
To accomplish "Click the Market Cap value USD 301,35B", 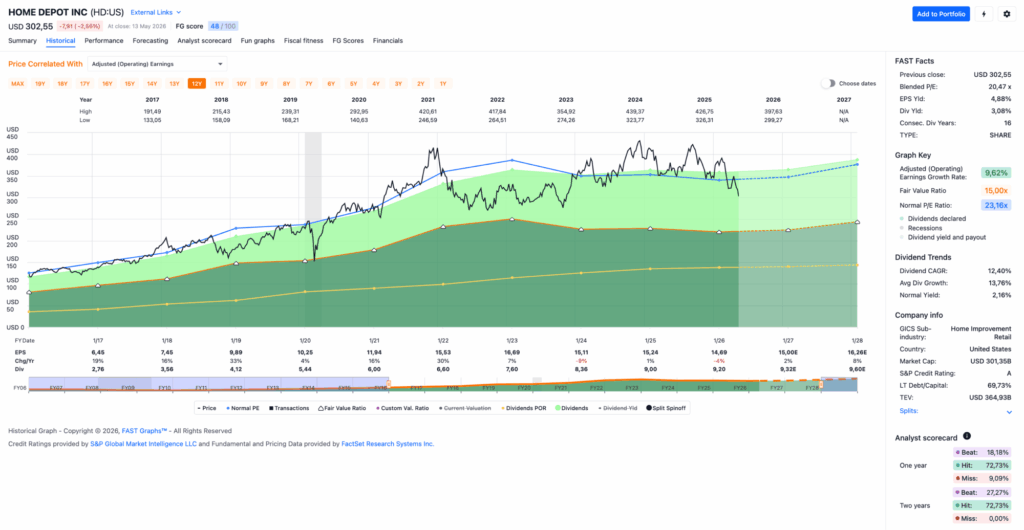I will (x=988, y=361).
